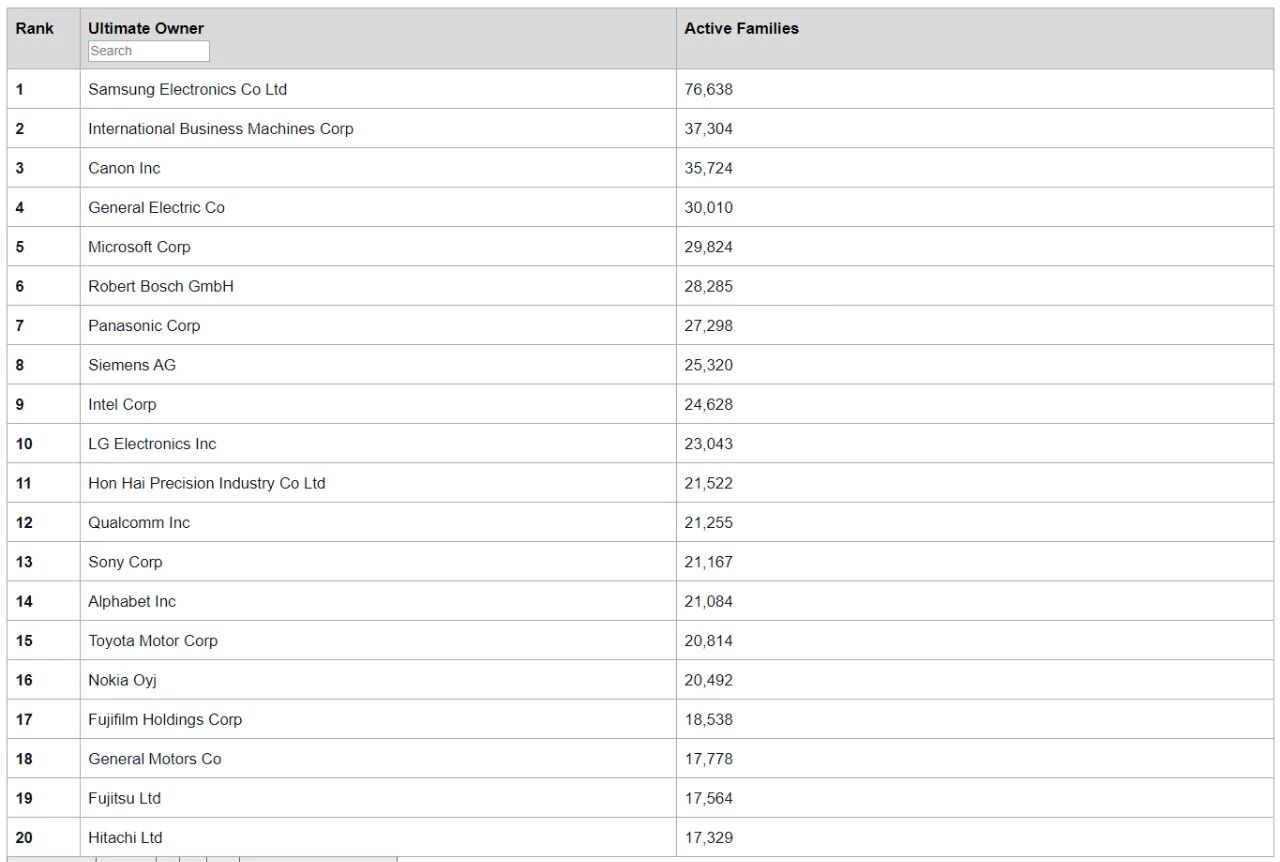Click General Electric Co name
The width and height of the screenshot is (1280, 862).
tap(156, 208)
